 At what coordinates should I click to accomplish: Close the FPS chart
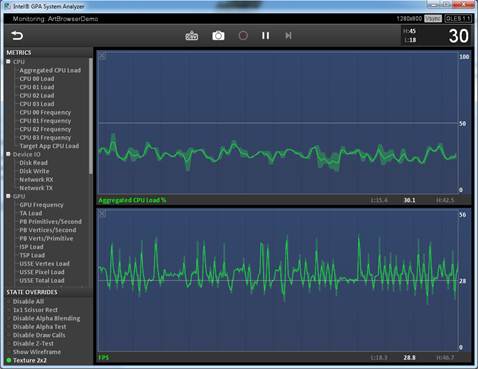pyautogui.click(x=102, y=213)
